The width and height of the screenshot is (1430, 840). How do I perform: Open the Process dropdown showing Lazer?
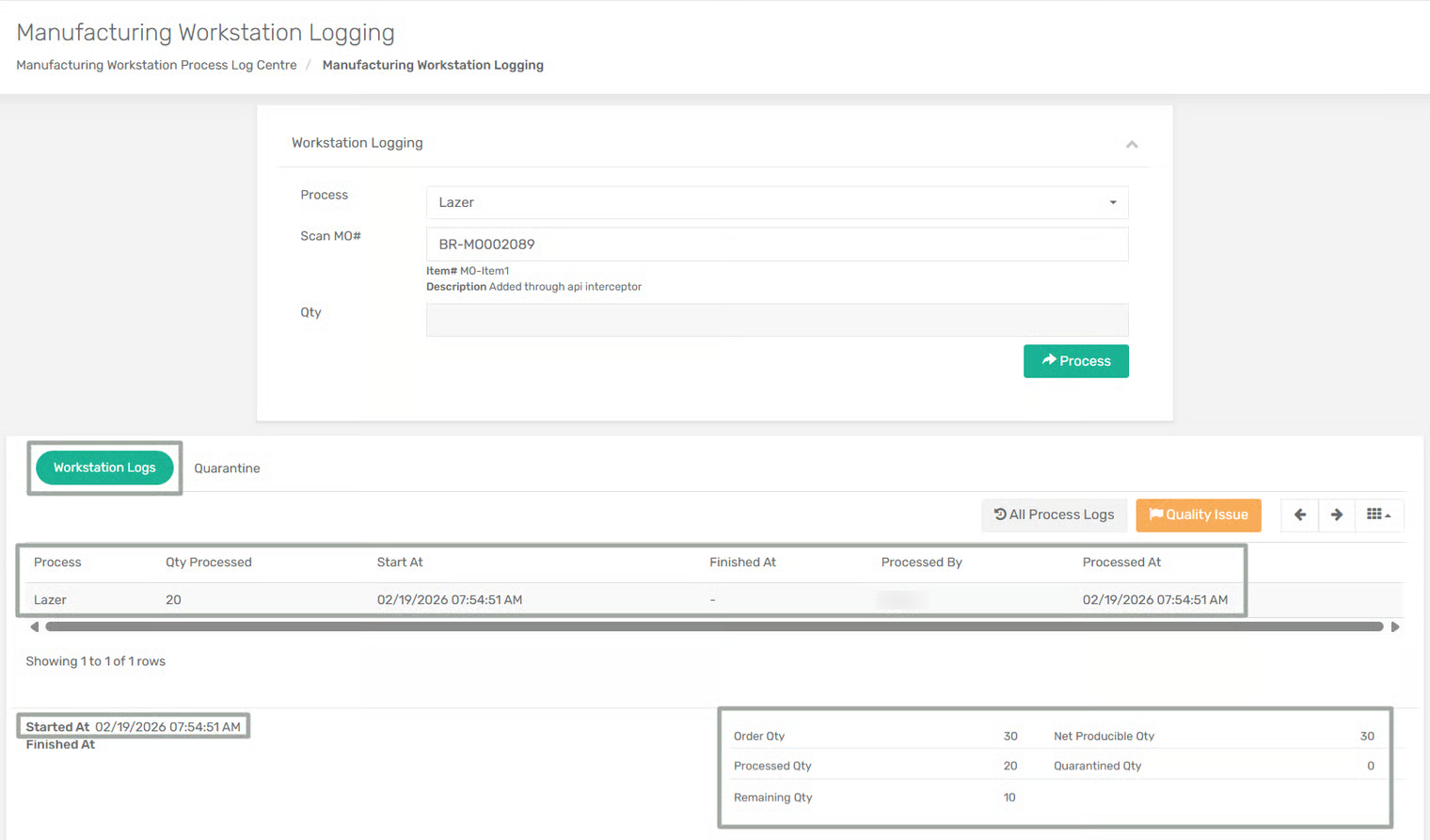tap(776, 202)
